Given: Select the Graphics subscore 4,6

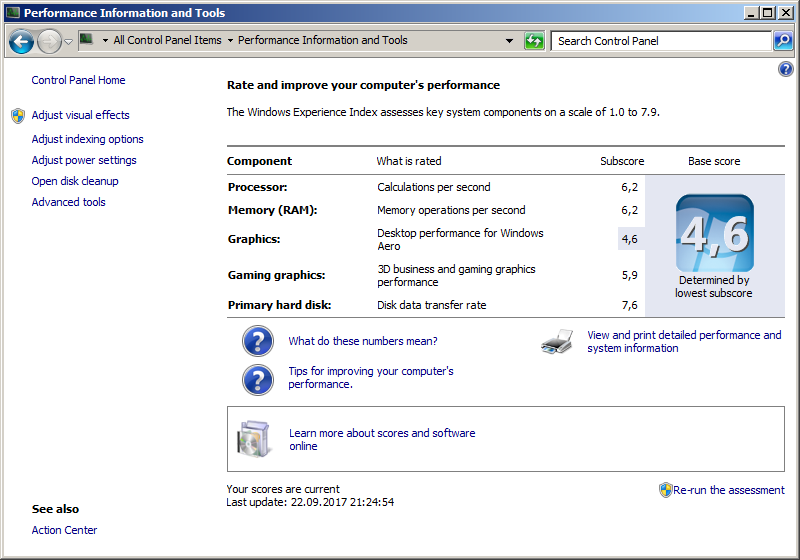Looking at the screenshot, I should pos(629,239).
